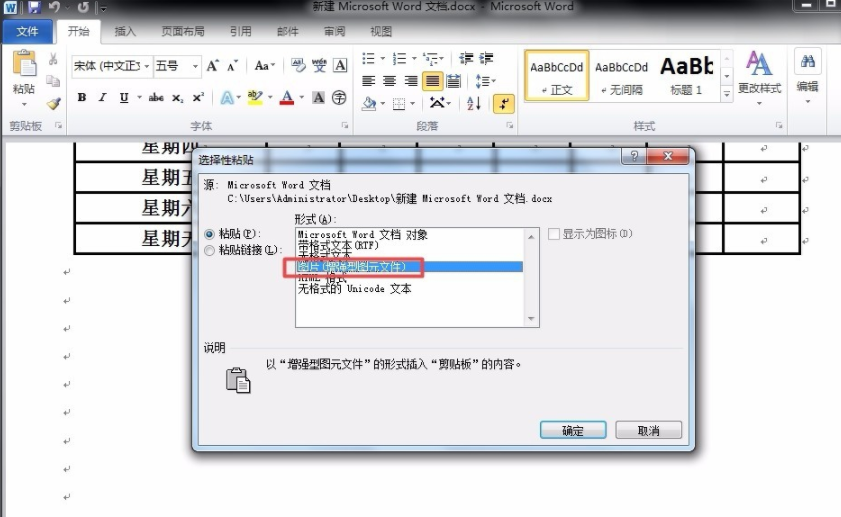Screen dimensions: 841x517
Task: Select the Paste (P) radio option
Action: point(210,234)
